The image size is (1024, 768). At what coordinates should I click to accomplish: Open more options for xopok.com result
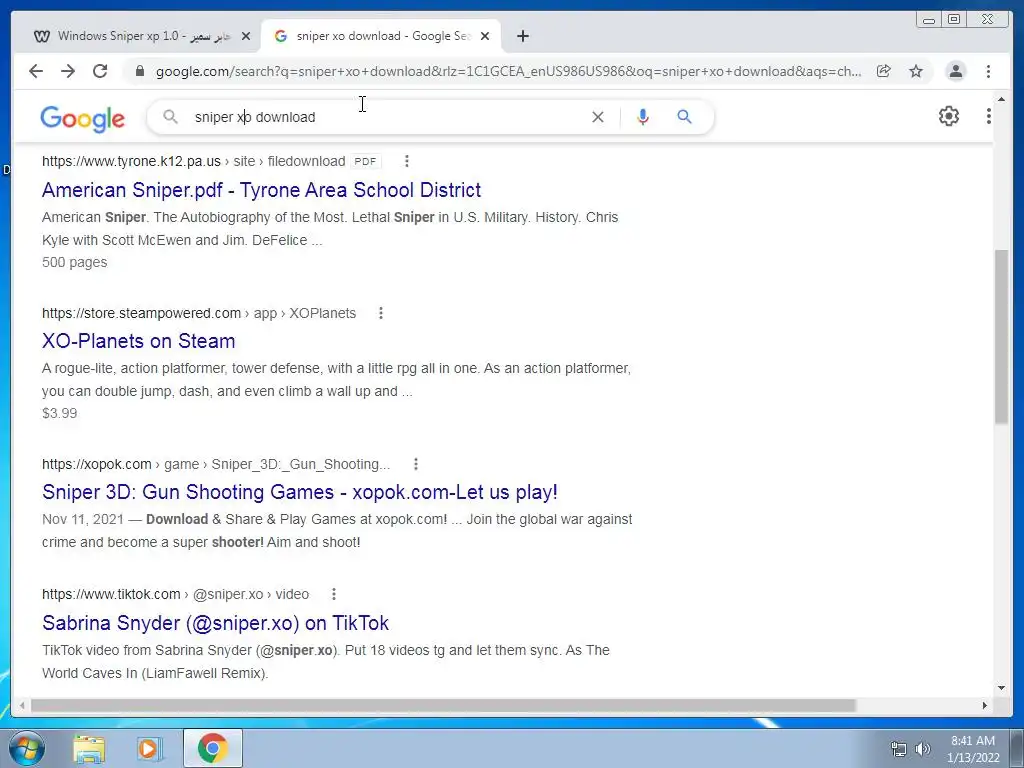pyautogui.click(x=416, y=464)
